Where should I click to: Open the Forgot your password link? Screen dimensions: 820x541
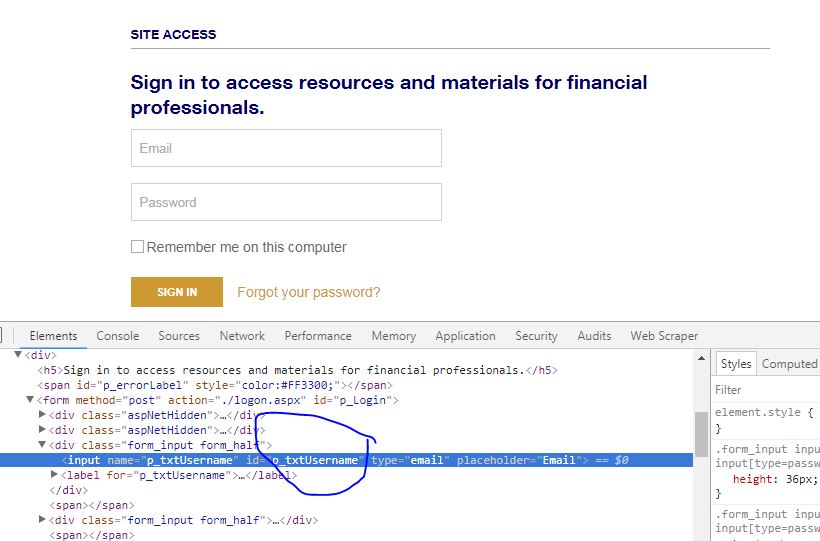pos(308,292)
